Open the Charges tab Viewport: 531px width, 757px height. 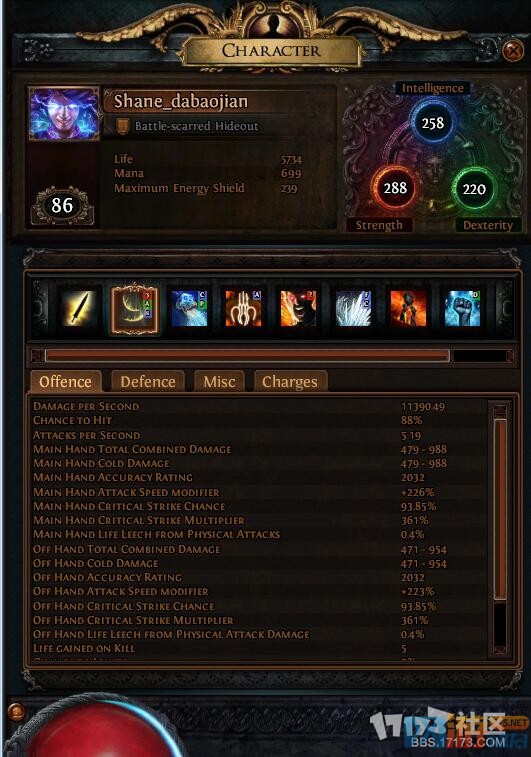[x=290, y=382]
